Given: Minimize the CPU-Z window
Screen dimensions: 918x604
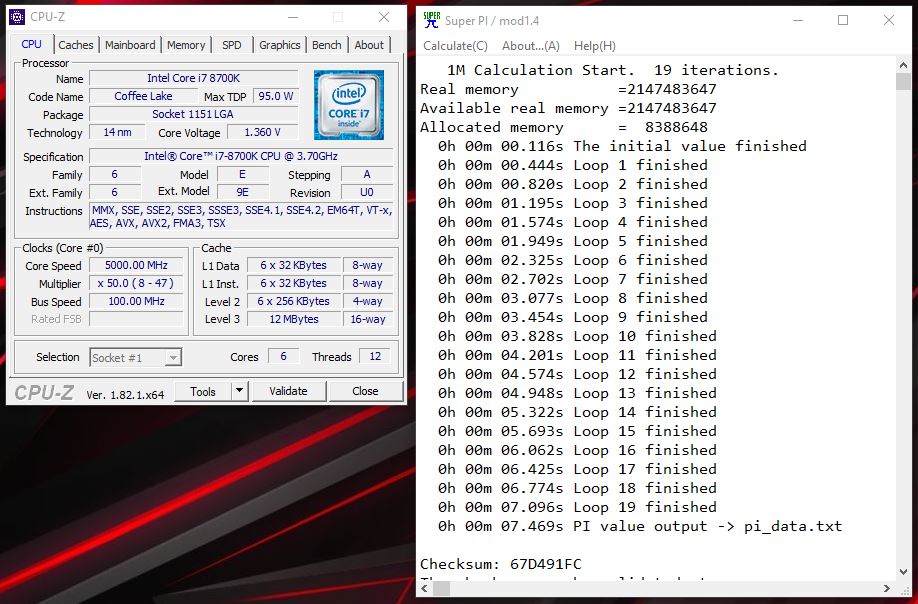Looking at the screenshot, I should click(x=291, y=17).
